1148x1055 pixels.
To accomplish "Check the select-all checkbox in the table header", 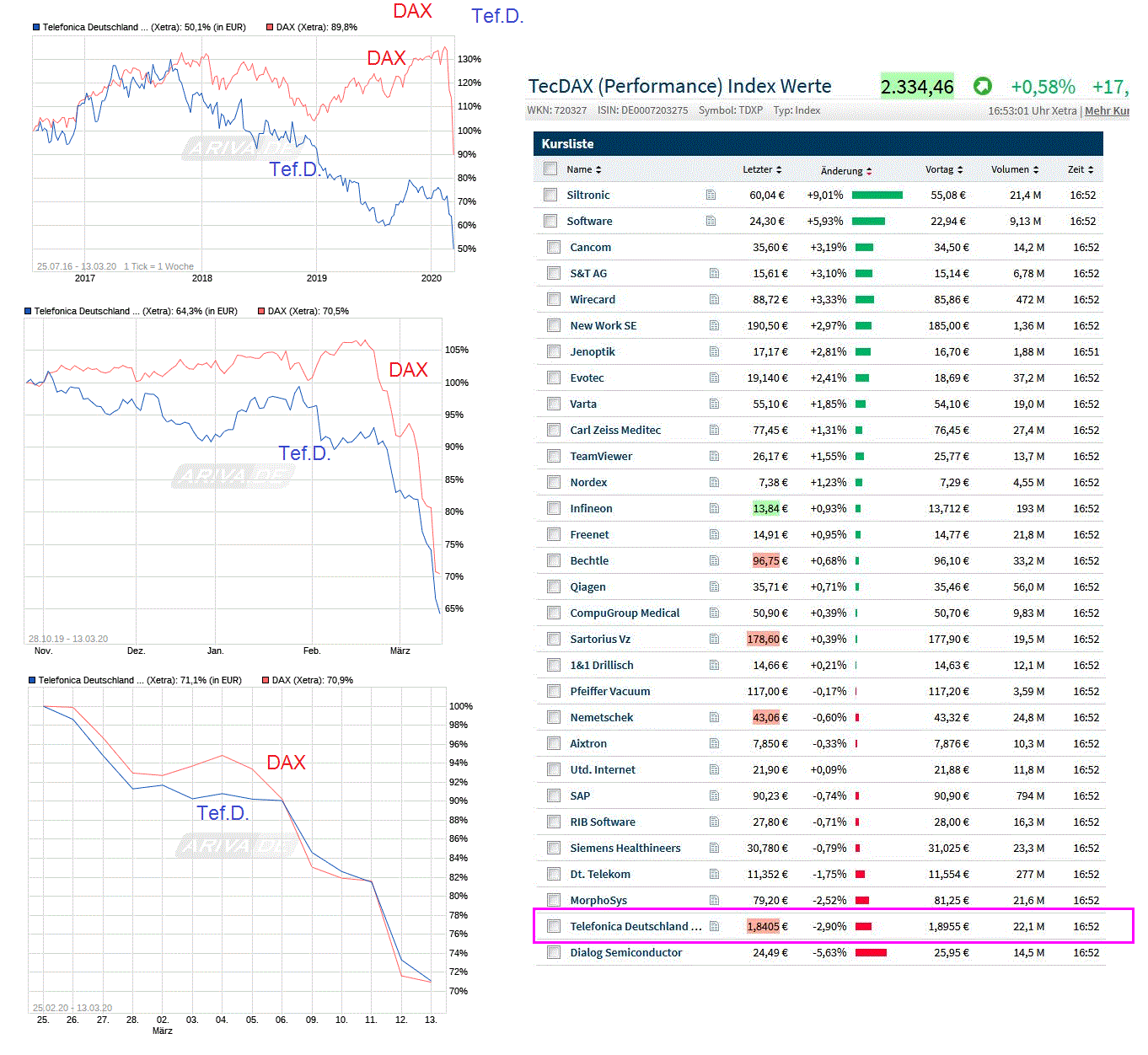I will coord(550,169).
